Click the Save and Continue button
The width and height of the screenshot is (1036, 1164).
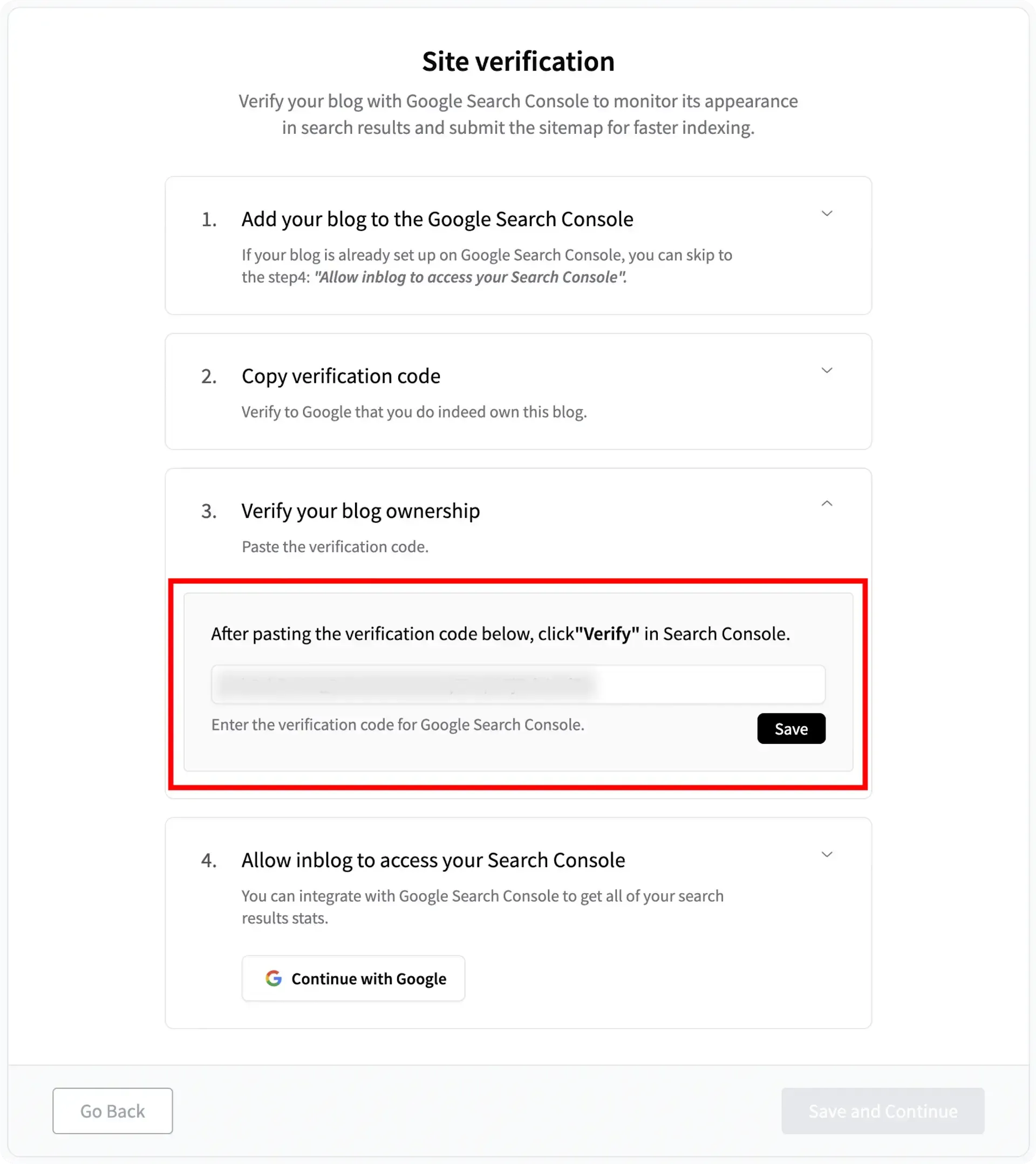(x=882, y=1111)
